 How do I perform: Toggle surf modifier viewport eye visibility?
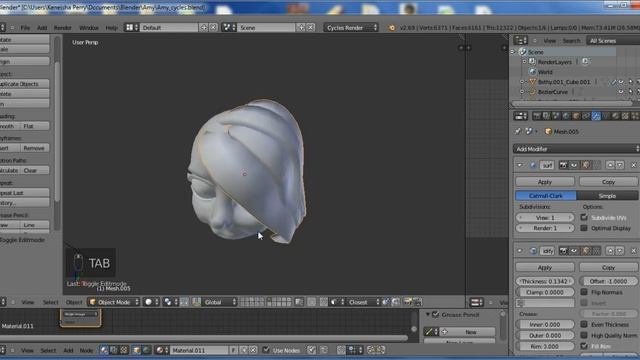[573, 165]
